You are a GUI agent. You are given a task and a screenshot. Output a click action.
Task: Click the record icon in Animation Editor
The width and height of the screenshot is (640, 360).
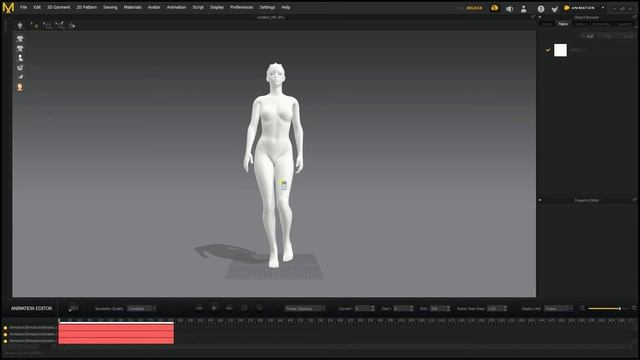point(73,308)
